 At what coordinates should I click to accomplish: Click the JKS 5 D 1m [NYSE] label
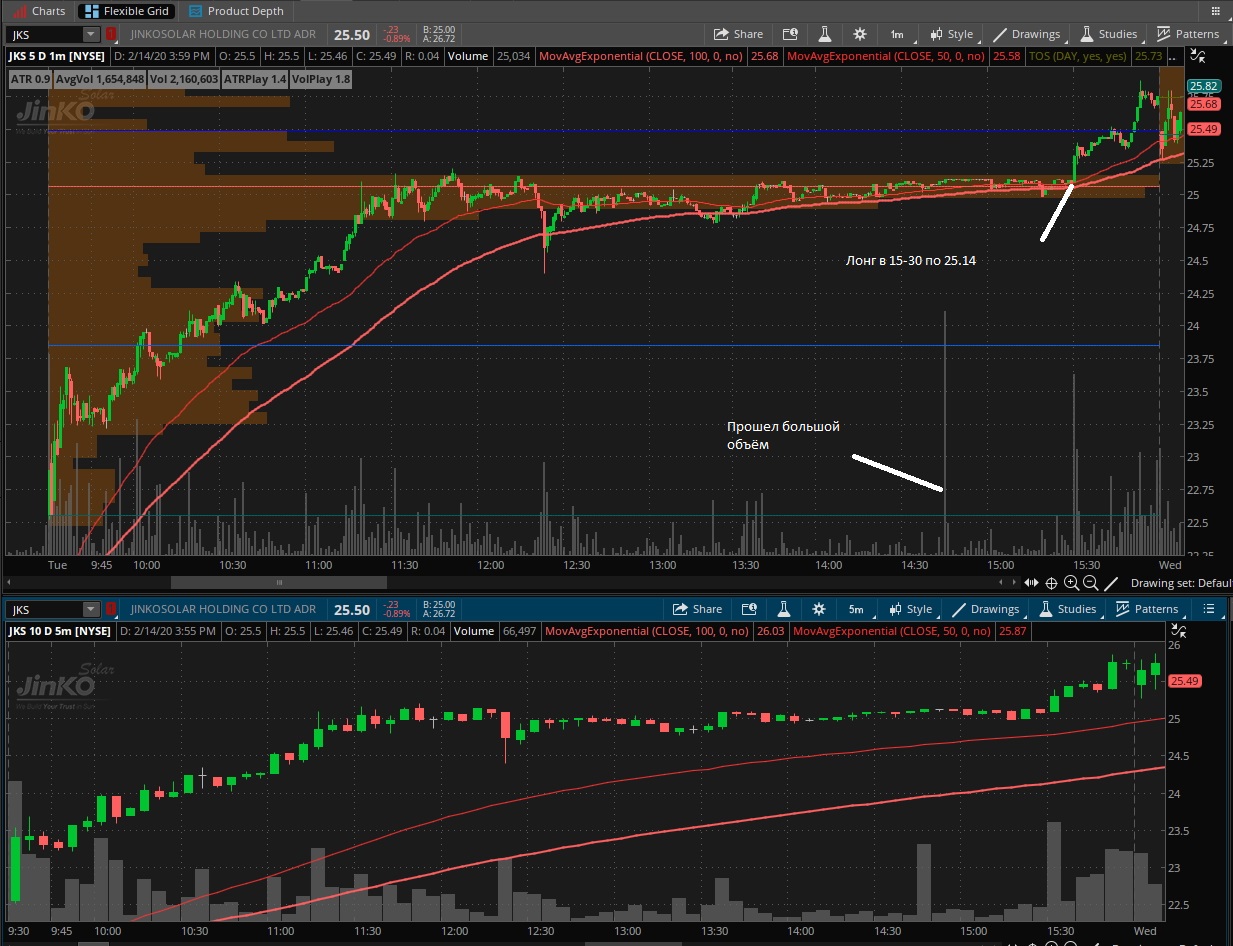click(56, 57)
